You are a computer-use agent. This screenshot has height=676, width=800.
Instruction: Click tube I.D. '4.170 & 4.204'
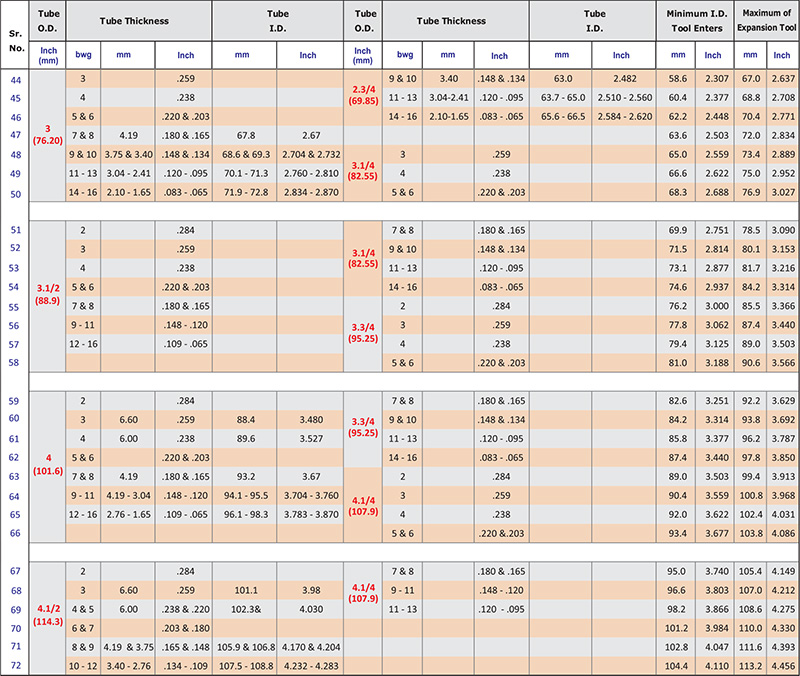point(311,647)
